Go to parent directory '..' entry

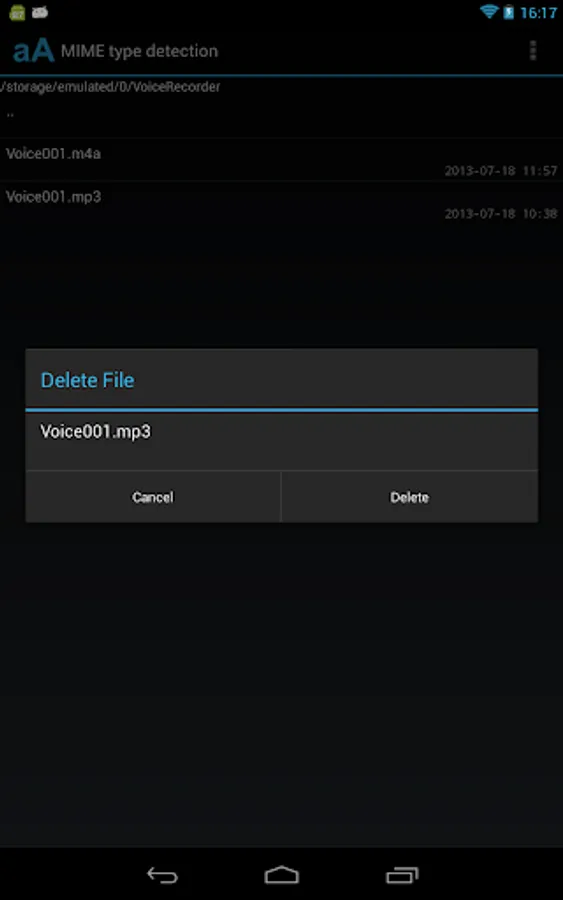click(x=281, y=117)
